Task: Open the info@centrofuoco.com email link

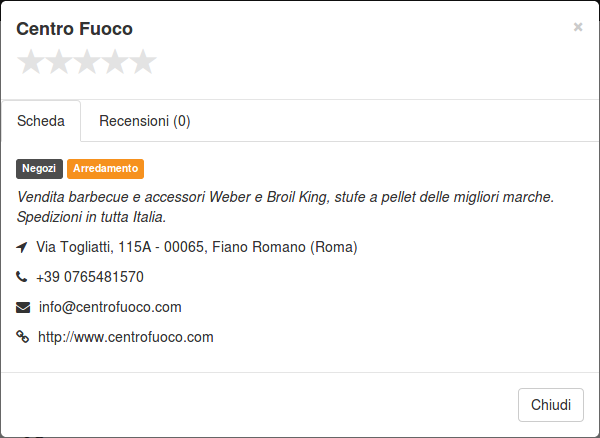Action: [110, 307]
